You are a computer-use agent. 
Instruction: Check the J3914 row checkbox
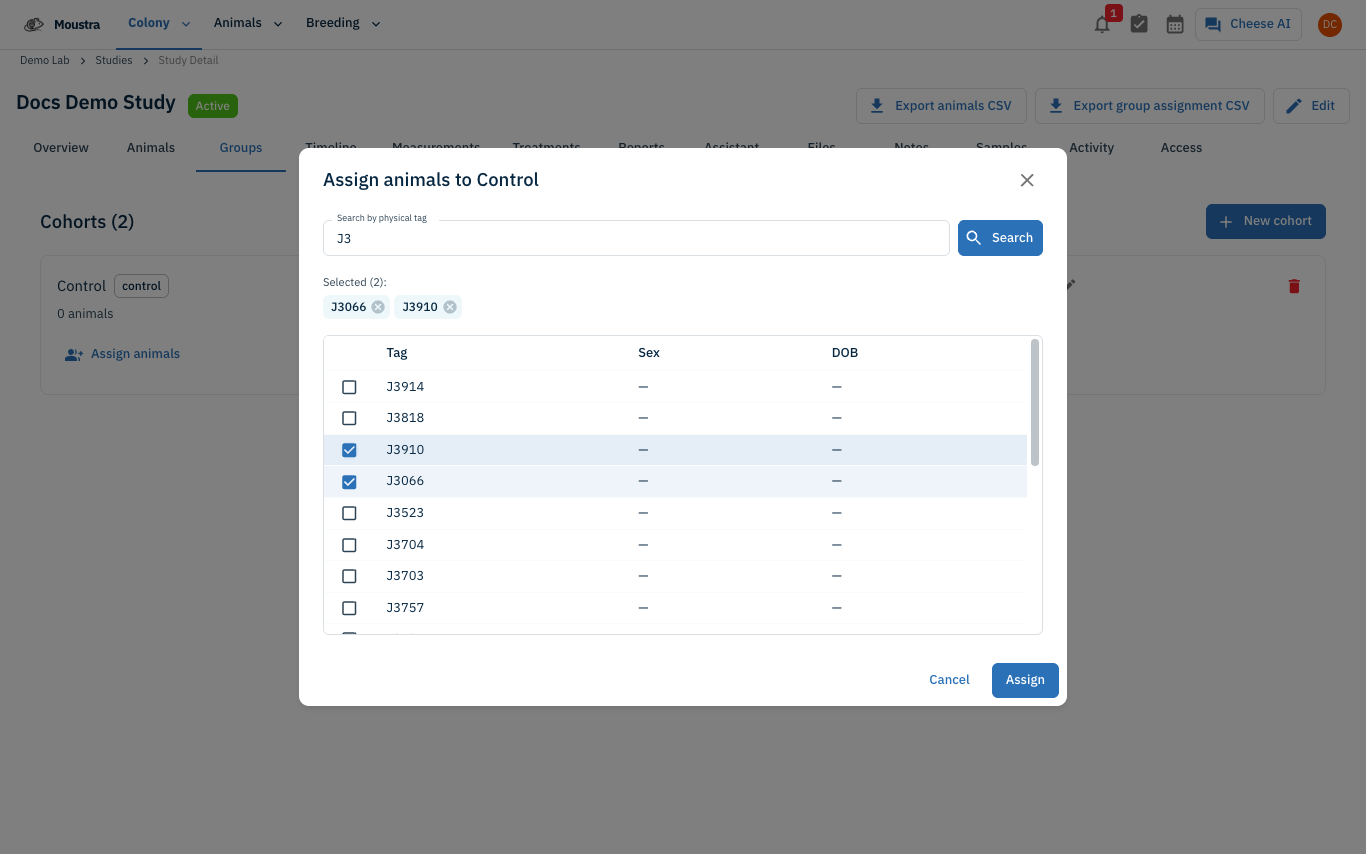click(x=349, y=387)
